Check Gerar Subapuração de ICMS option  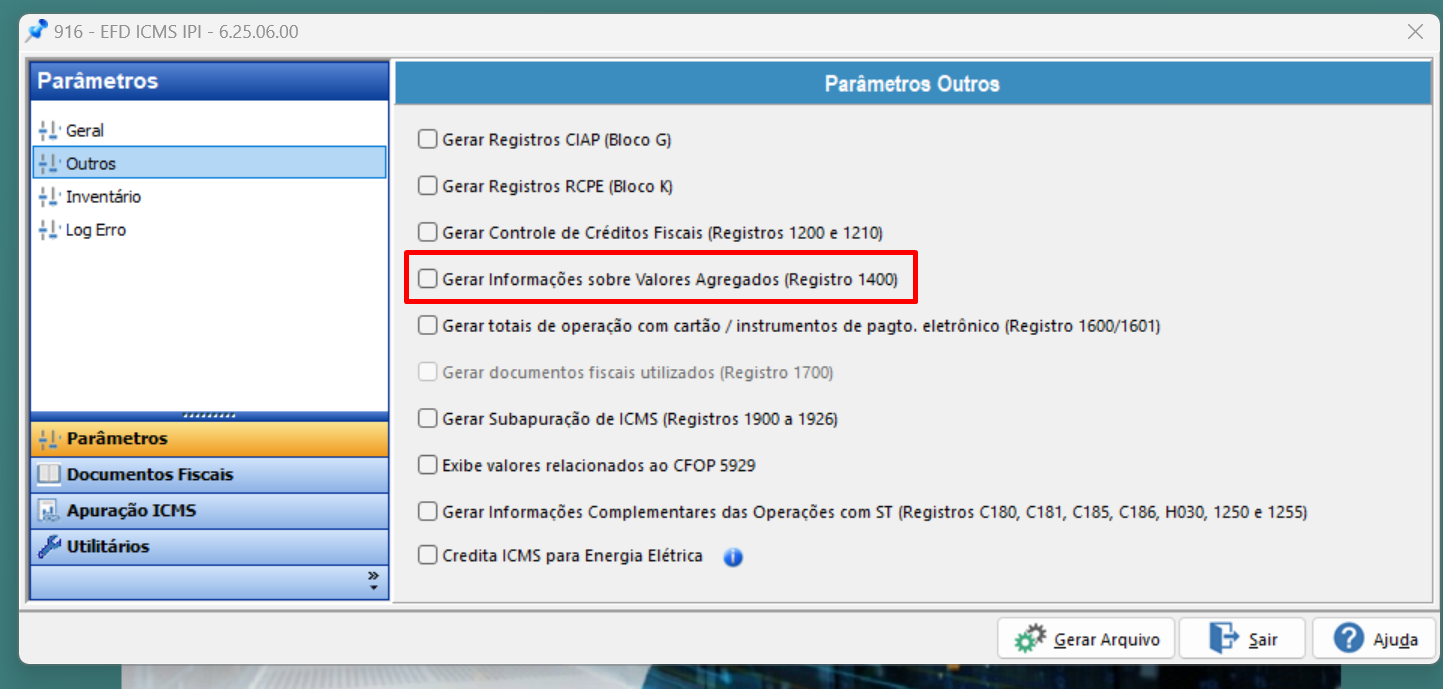point(428,418)
